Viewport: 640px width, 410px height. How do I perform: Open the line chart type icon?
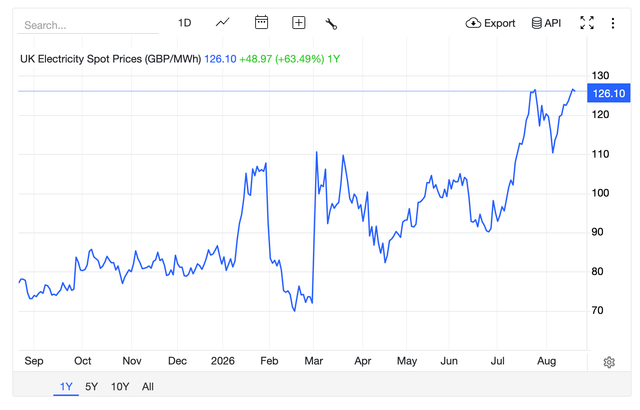[x=222, y=22]
